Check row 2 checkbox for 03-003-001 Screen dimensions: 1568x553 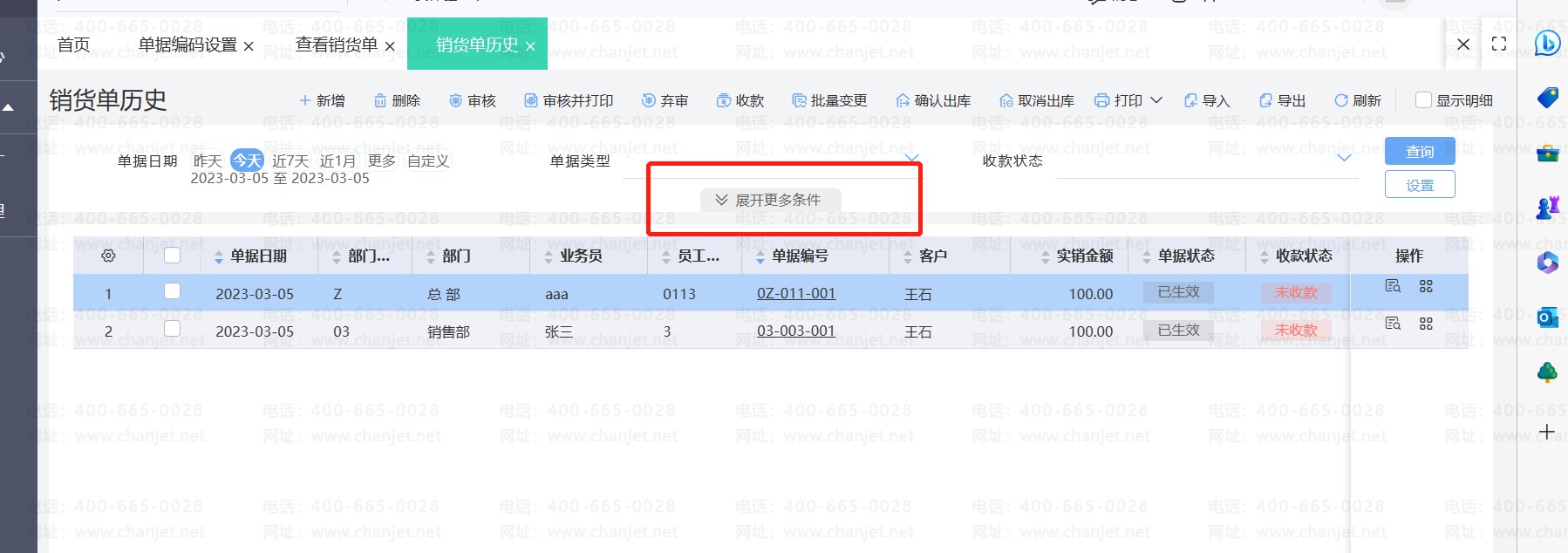[x=172, y=329]
